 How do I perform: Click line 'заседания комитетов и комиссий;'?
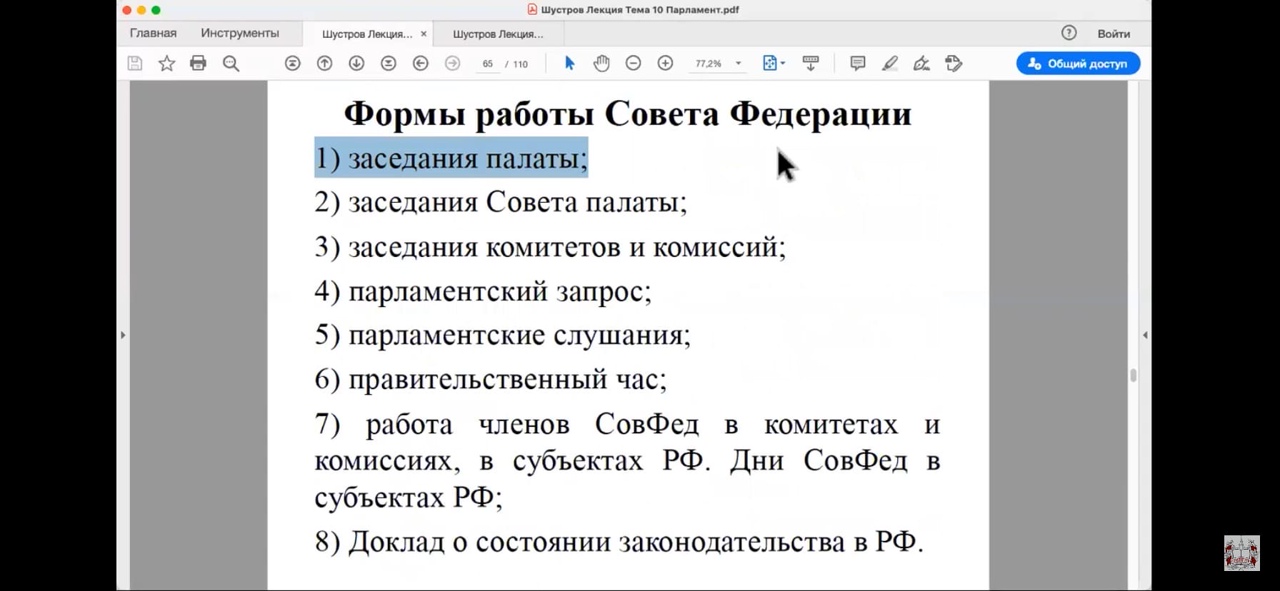point(567,247)
